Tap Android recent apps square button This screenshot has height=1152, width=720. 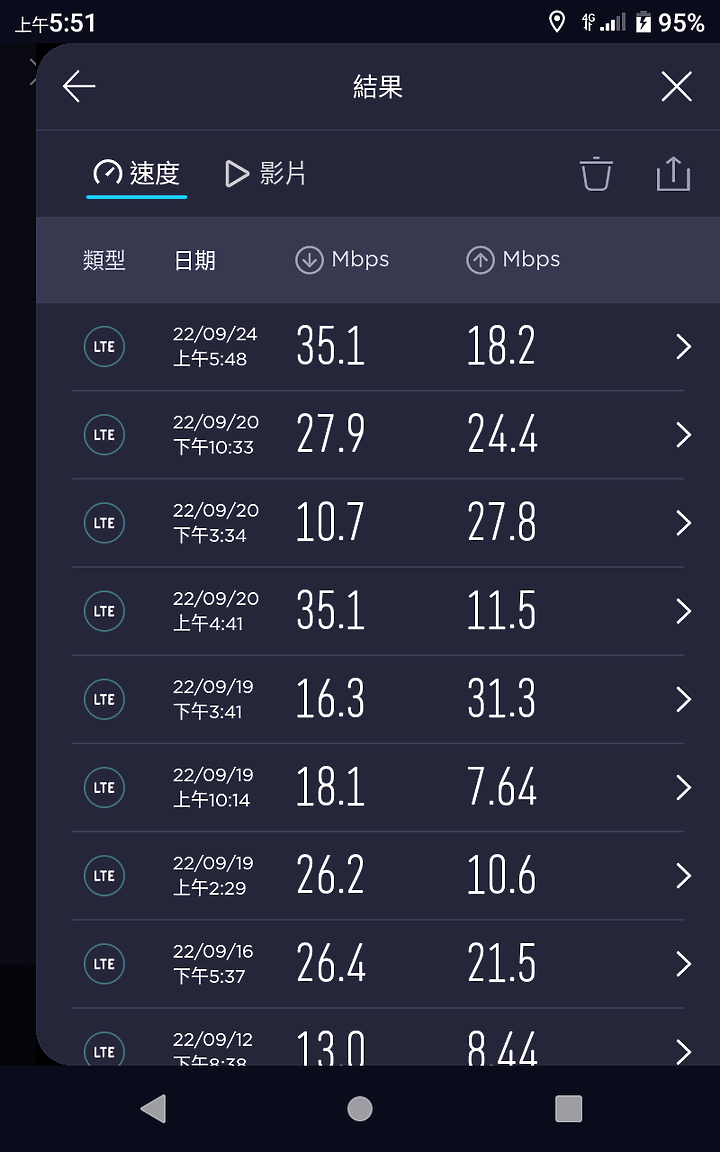click(x=568, y=1109)
